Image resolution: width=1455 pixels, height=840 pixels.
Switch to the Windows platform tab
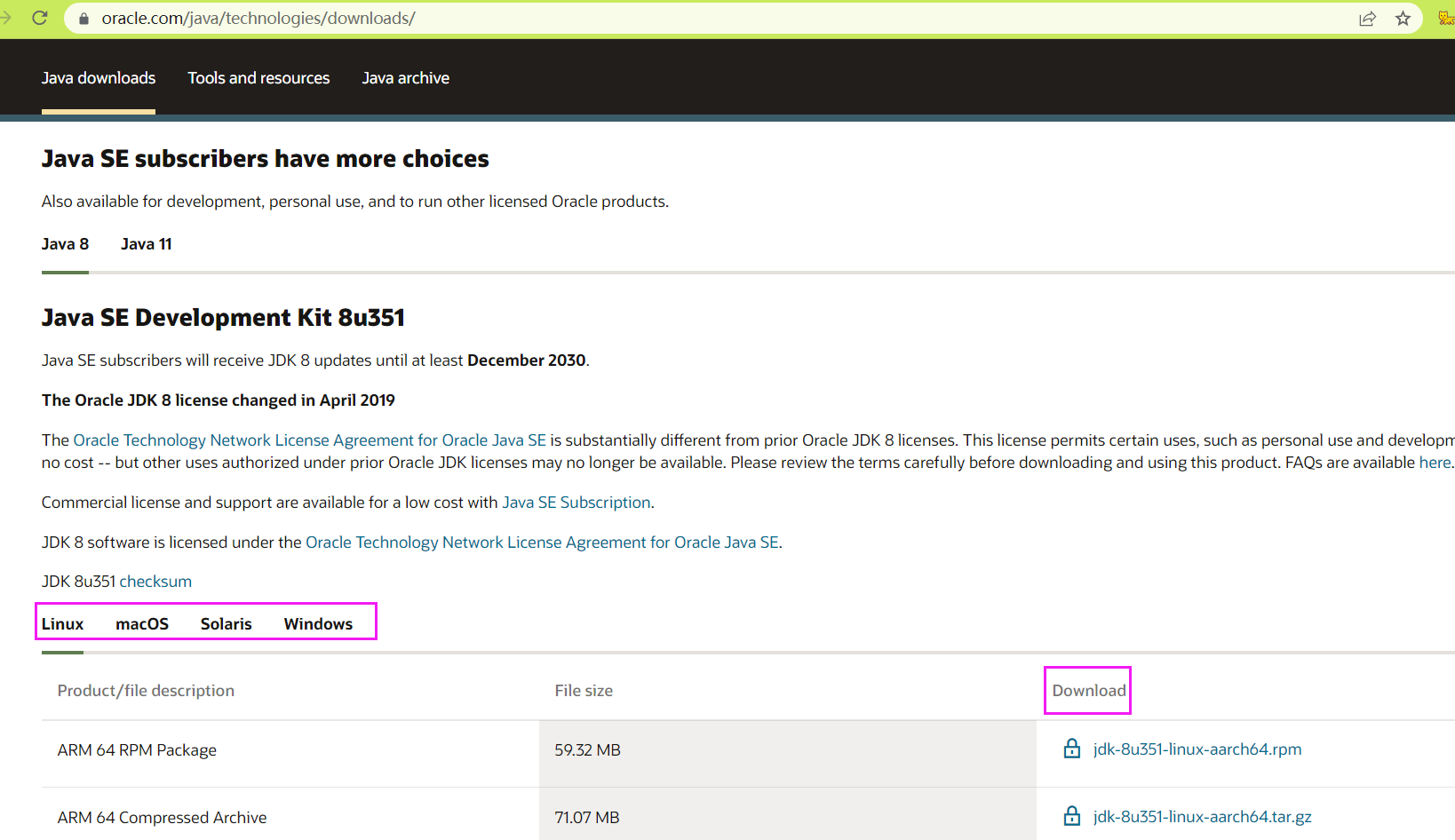tap(318, 624)
